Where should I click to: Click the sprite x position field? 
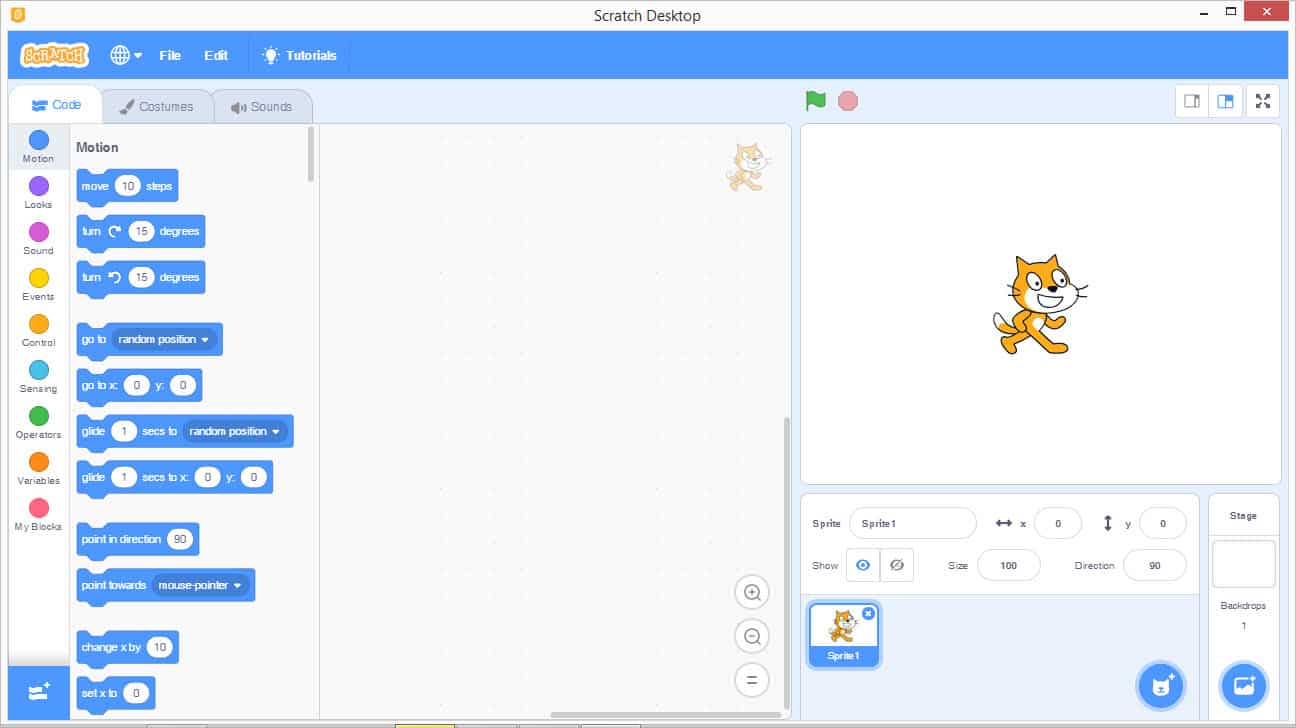click(1058, 523)
